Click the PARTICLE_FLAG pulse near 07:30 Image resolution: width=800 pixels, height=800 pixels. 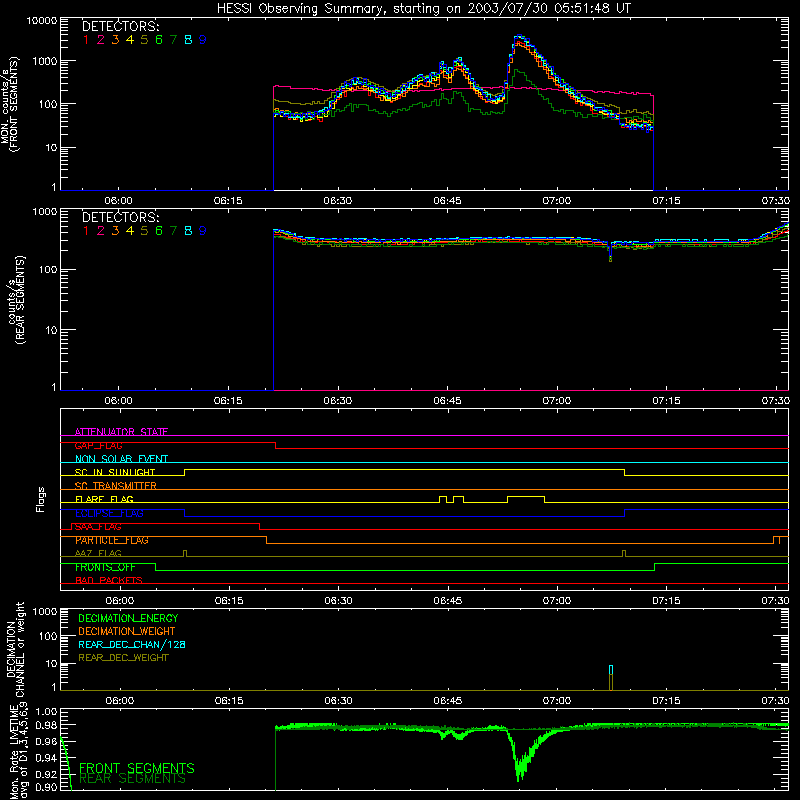pos(777,540)
